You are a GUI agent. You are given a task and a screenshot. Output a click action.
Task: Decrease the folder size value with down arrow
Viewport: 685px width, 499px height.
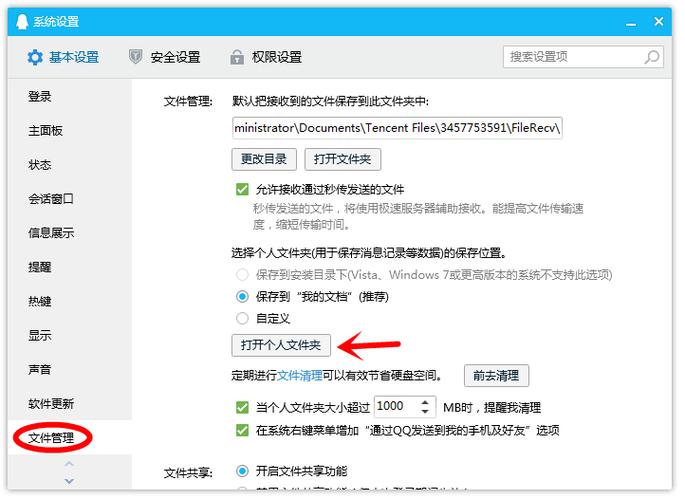pyautogui.click(x=425, y=412)
